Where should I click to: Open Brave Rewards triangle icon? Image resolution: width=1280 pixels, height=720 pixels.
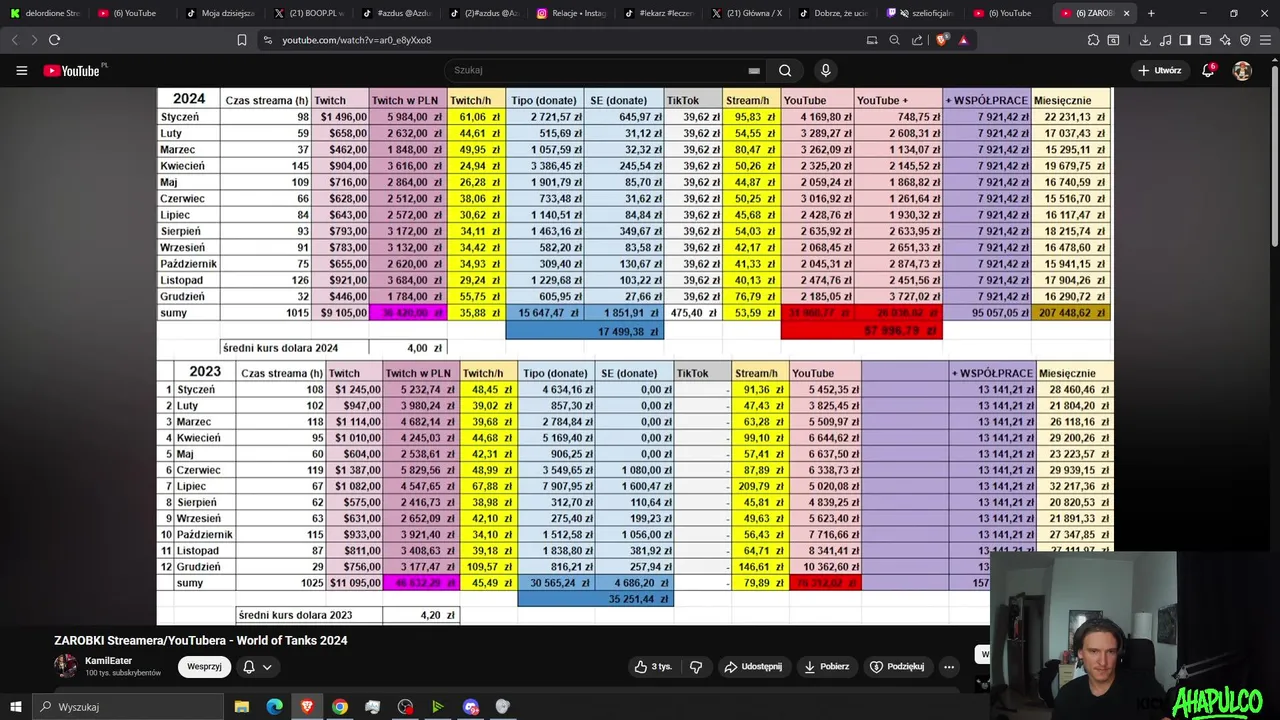pos(963,40)
